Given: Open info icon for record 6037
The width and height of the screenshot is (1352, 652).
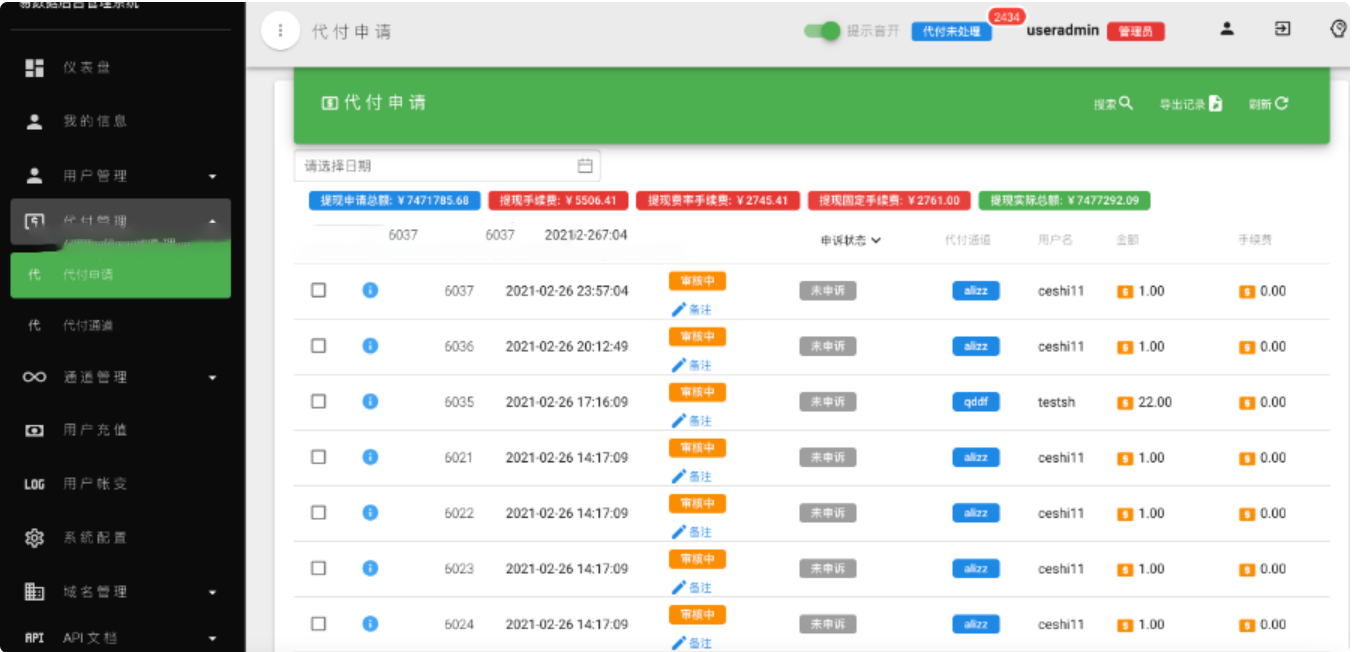Looking at the screenshot, I should [370, 290].
